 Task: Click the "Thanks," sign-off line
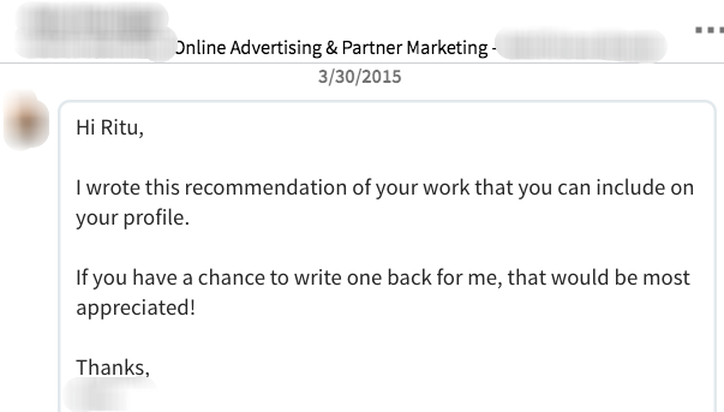[x=112, y=367]
